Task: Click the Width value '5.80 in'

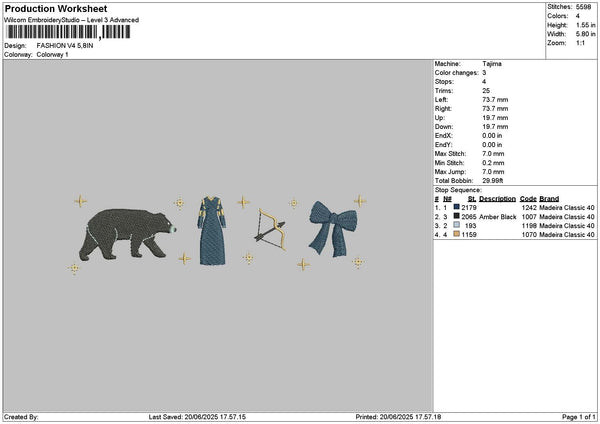Action: click(x=585, y=34)
